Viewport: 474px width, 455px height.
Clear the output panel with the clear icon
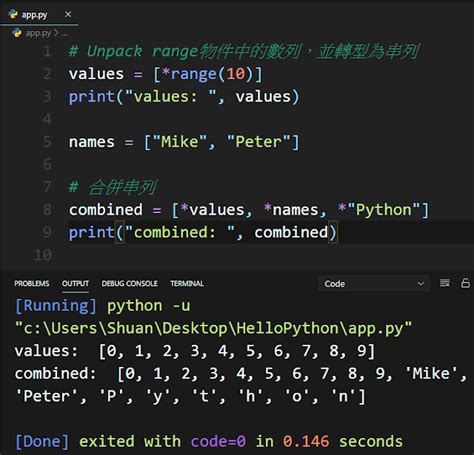[445, 283]
